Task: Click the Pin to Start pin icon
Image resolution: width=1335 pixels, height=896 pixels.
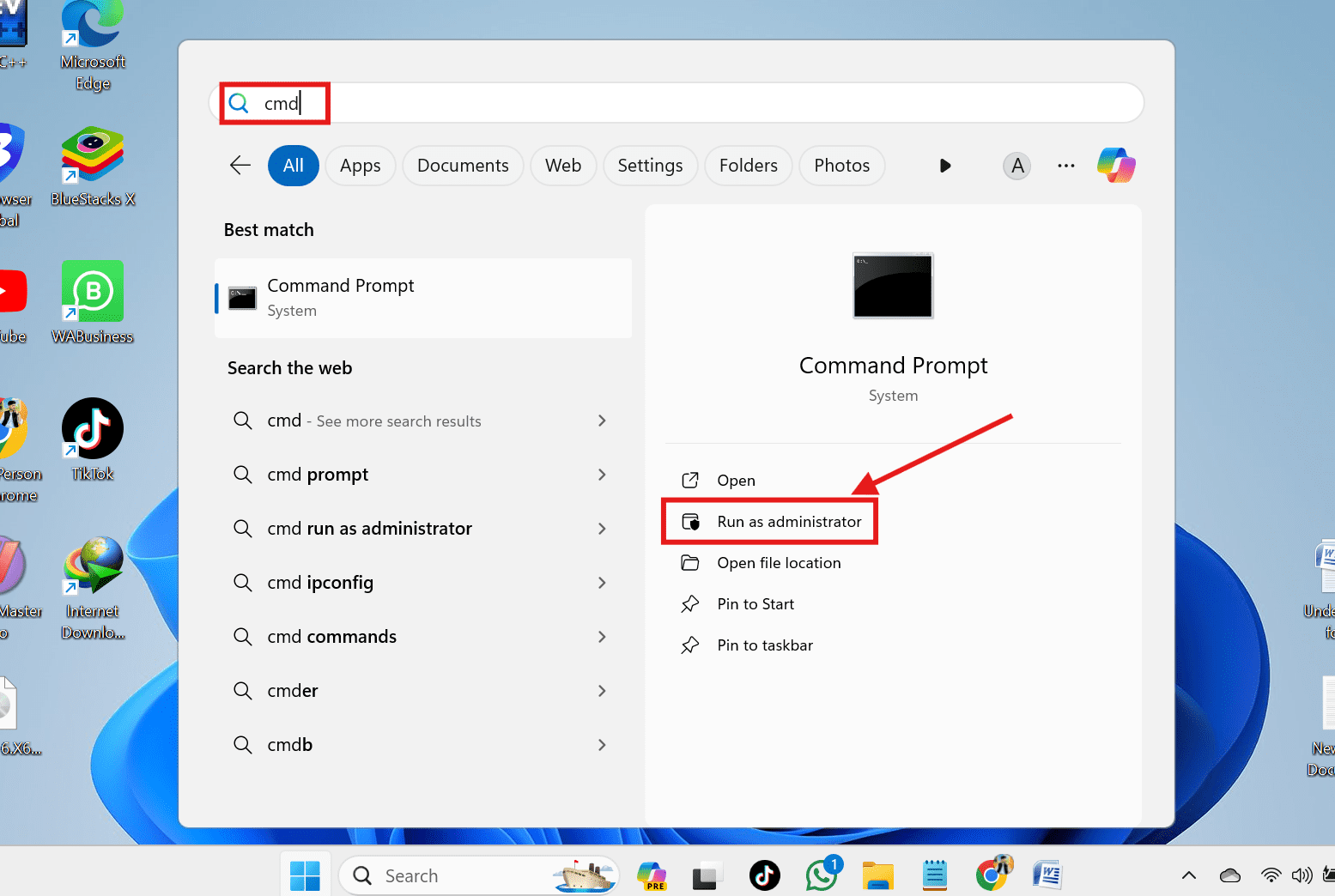Action: click(x=691, y=603)
